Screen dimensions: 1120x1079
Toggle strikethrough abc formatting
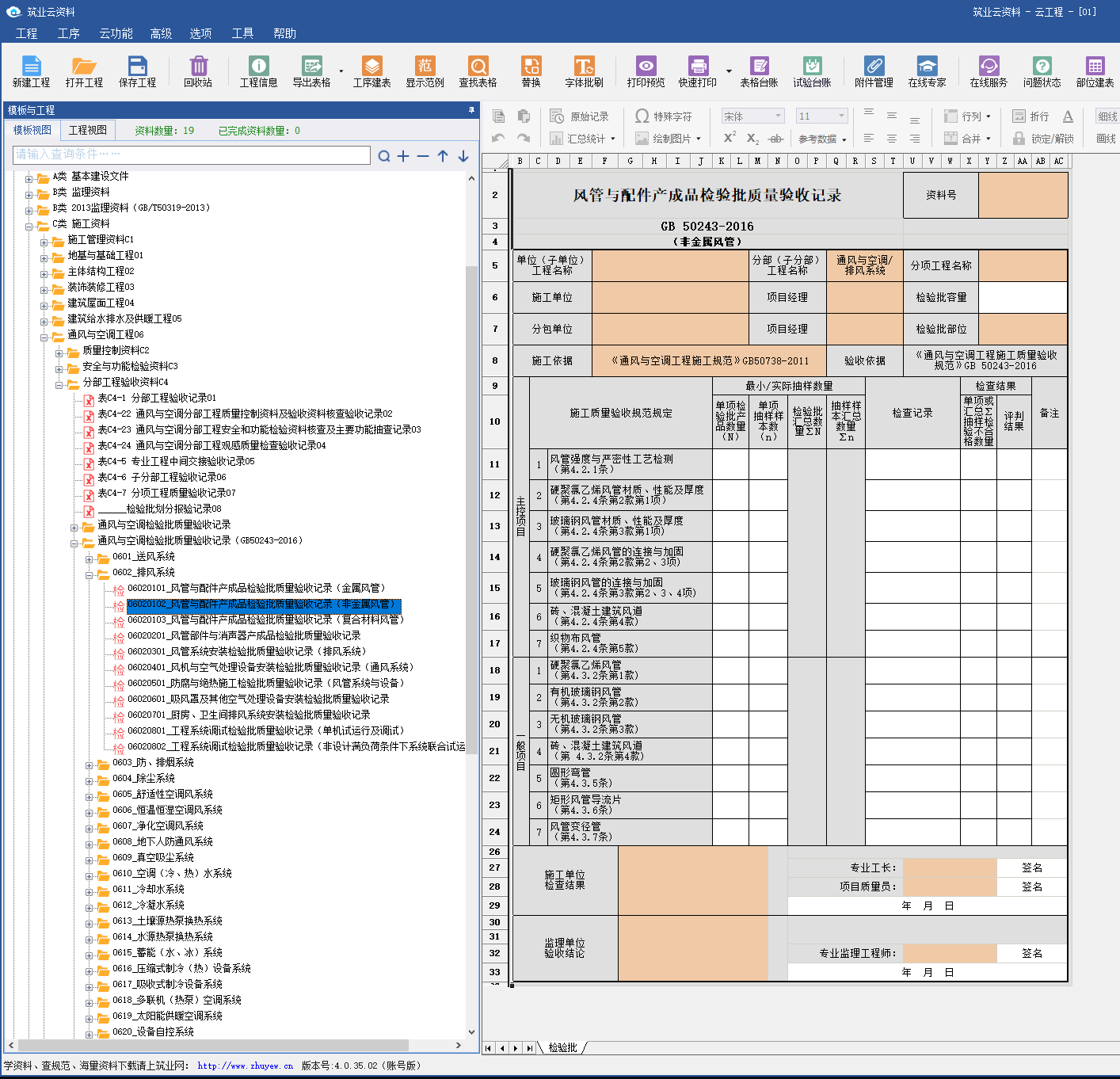point(776,139)
